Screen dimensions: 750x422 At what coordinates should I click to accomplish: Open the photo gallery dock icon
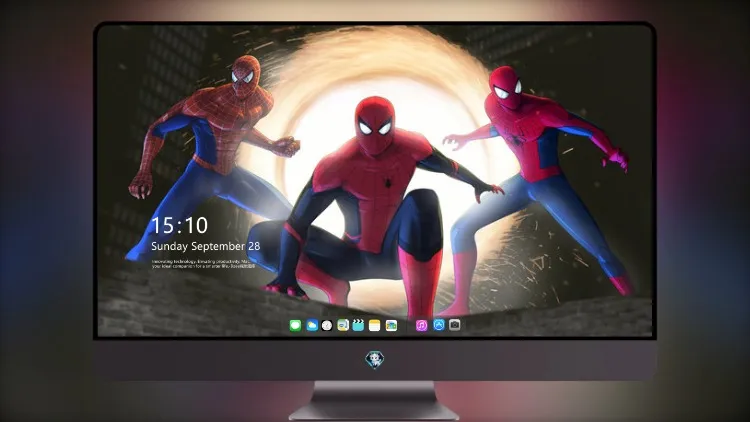[391, 325]
